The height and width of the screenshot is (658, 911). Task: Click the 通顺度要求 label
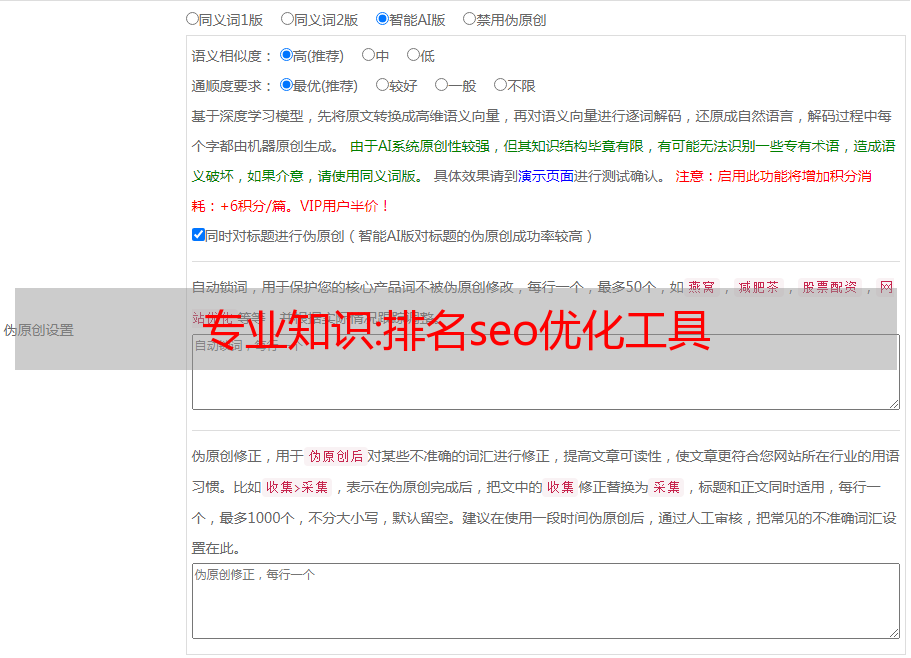pos(232,86)
